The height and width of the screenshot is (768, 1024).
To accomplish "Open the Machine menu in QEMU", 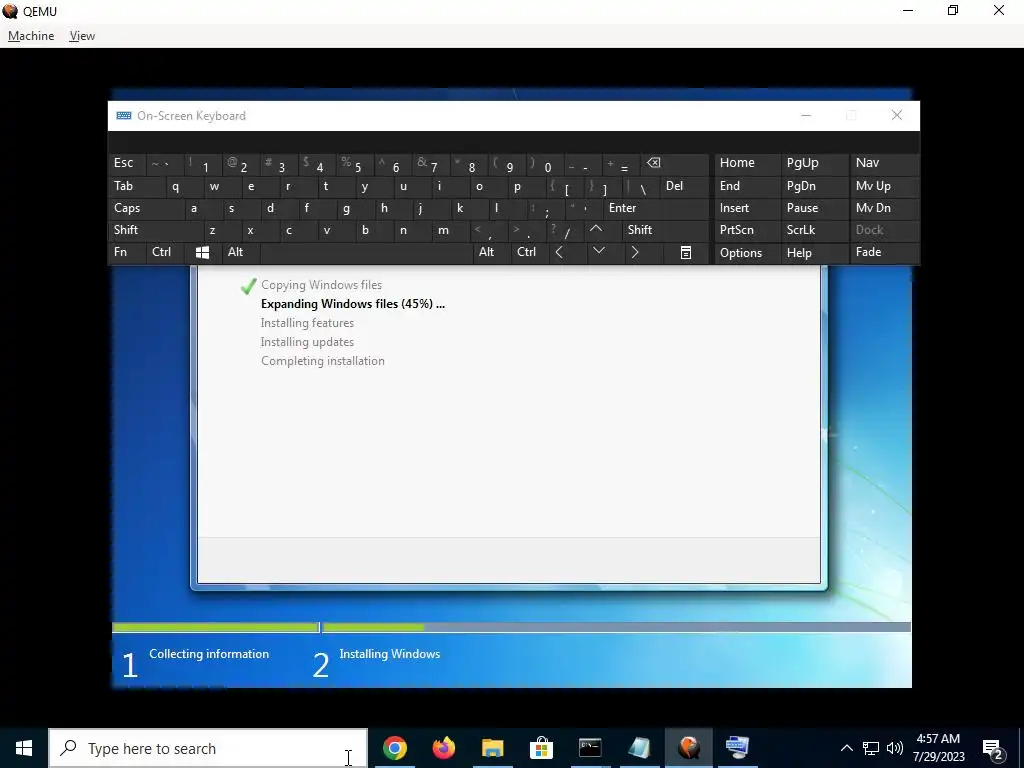I will tap(31, 36).
